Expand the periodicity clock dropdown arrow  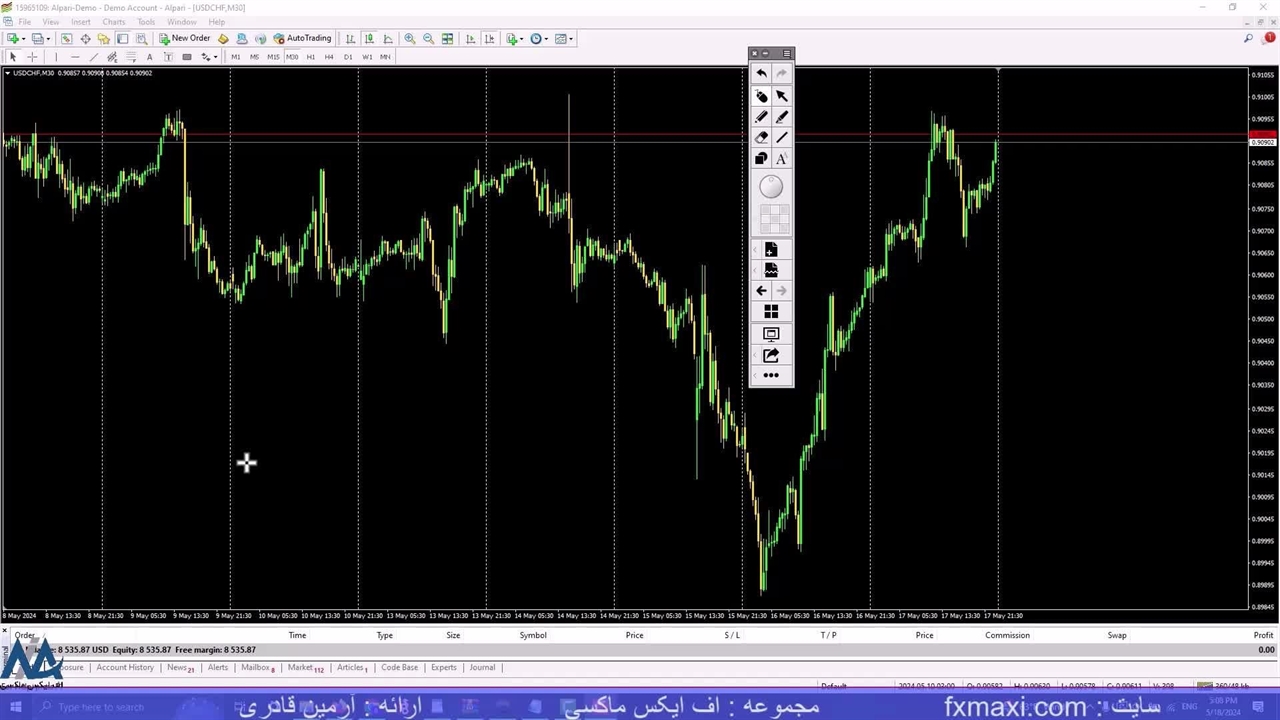point(546,39)
